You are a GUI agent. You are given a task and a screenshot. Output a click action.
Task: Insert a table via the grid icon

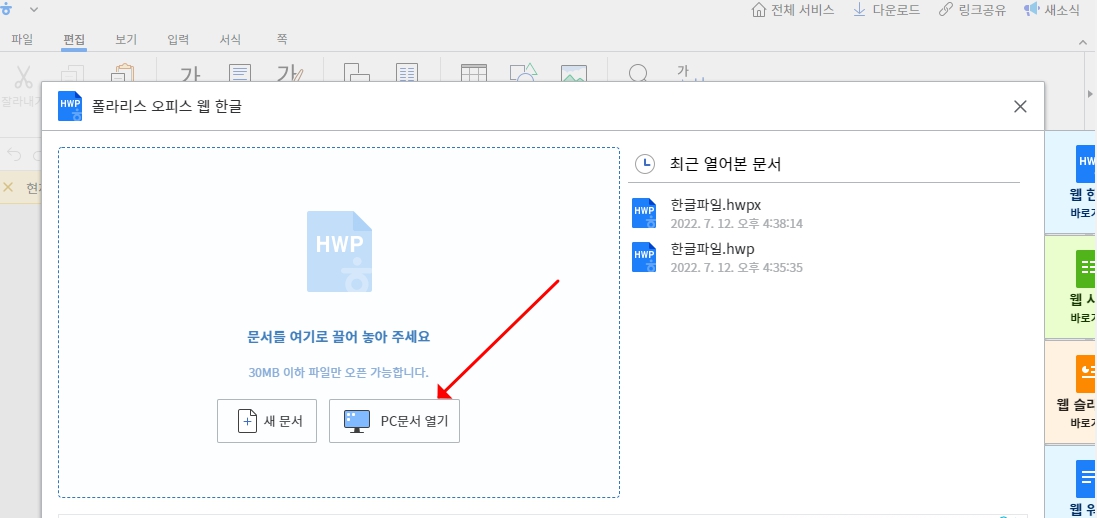click(474, 74)
